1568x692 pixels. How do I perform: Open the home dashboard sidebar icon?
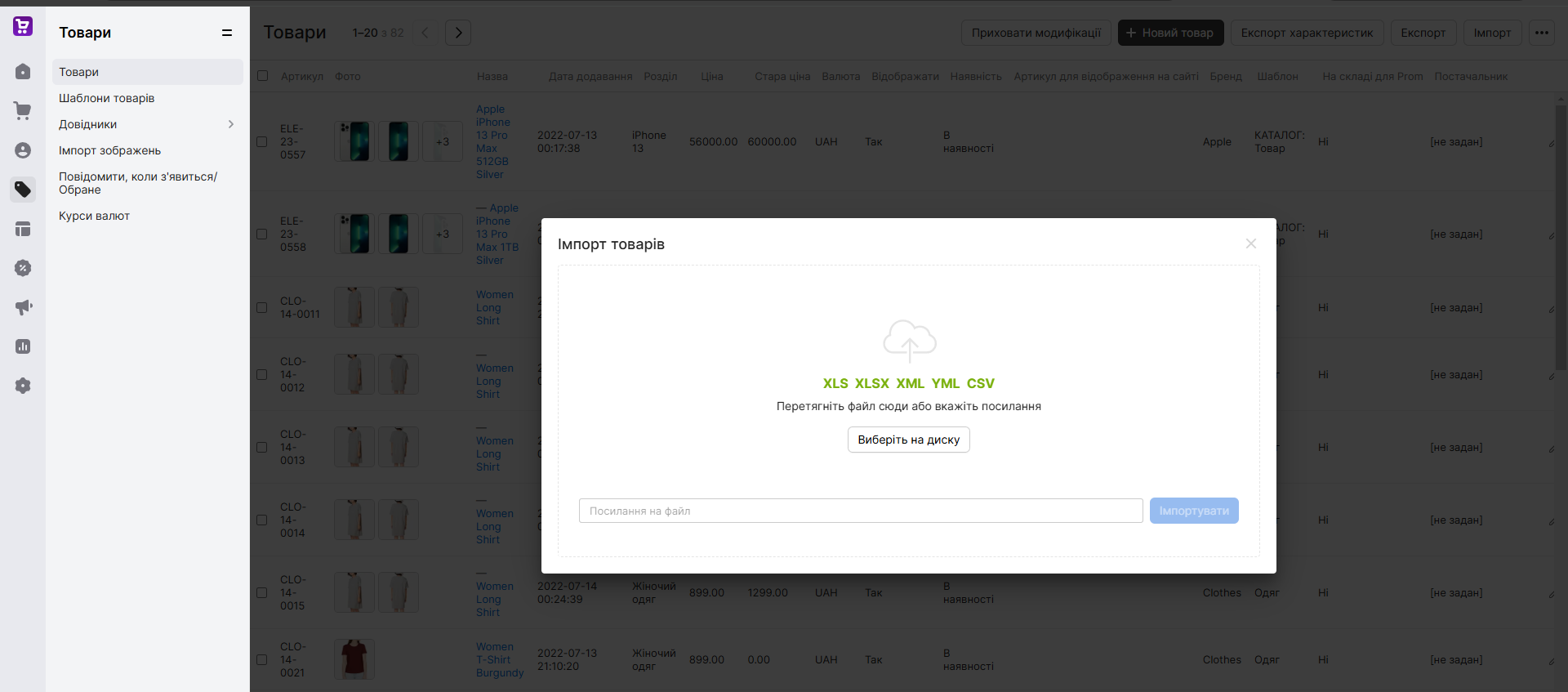(23, 72)
